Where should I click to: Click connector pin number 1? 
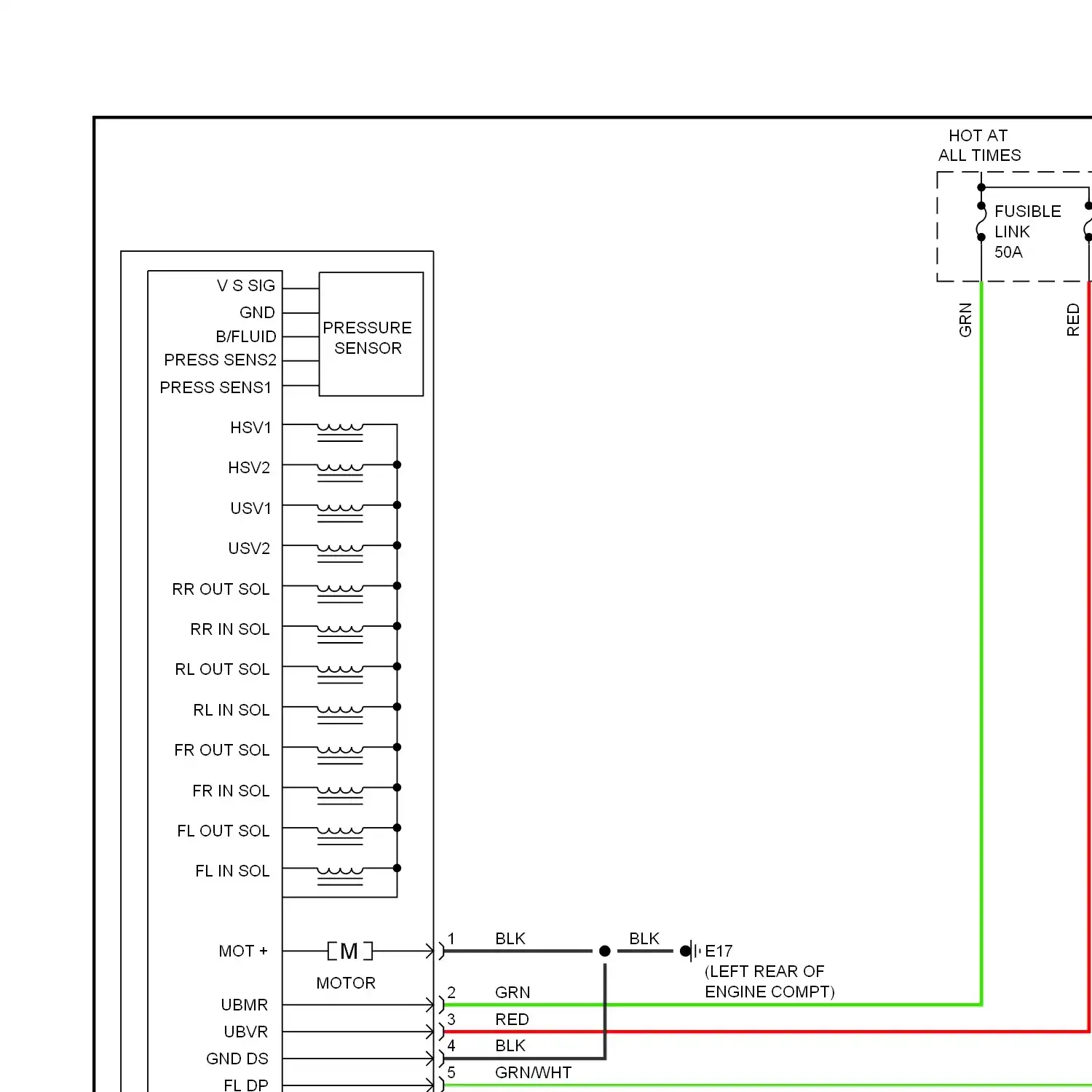point(451,938)
